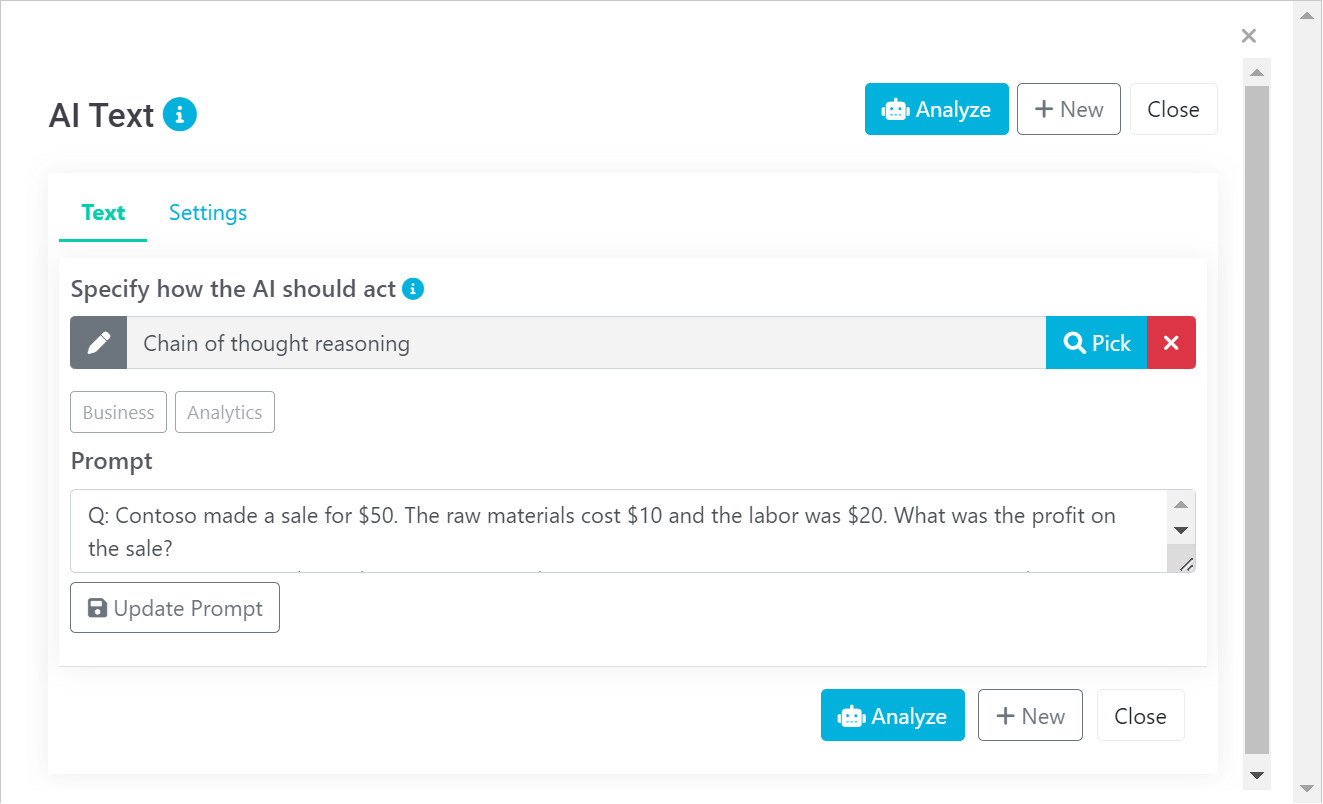
Task: Clear the selection with the red X button
Action: tap(1171, 343)
